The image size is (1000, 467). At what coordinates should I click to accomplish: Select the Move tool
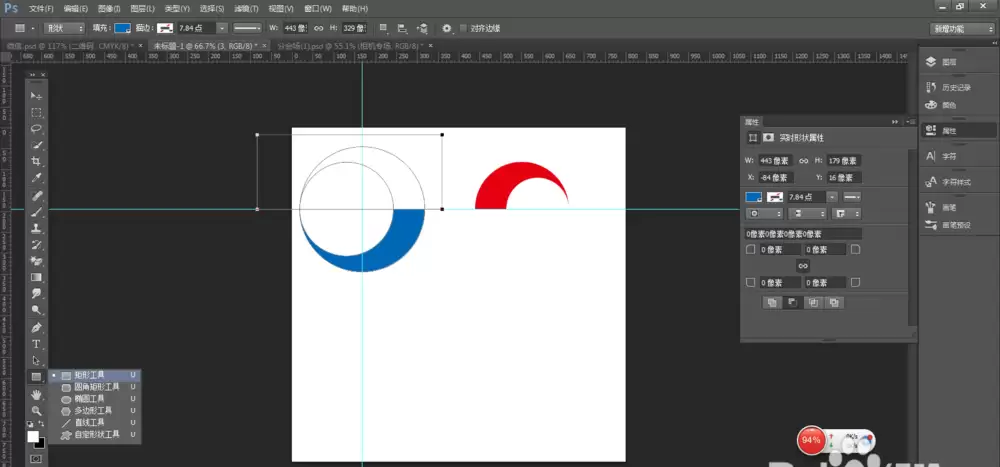pyautogui.click(x=36, y=96)
